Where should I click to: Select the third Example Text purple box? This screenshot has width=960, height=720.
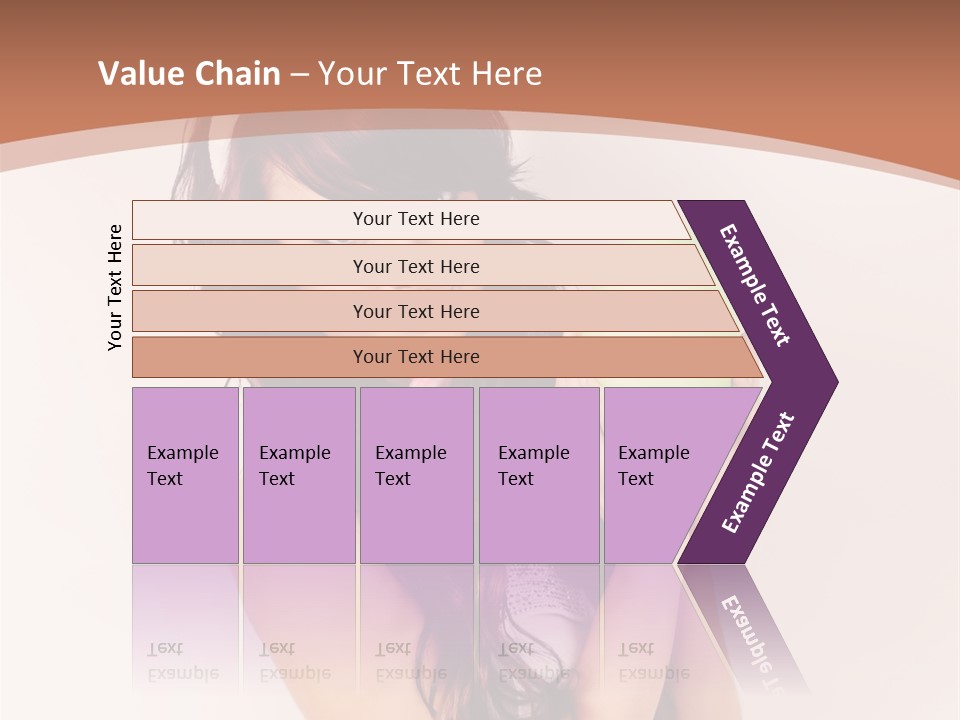417,475
